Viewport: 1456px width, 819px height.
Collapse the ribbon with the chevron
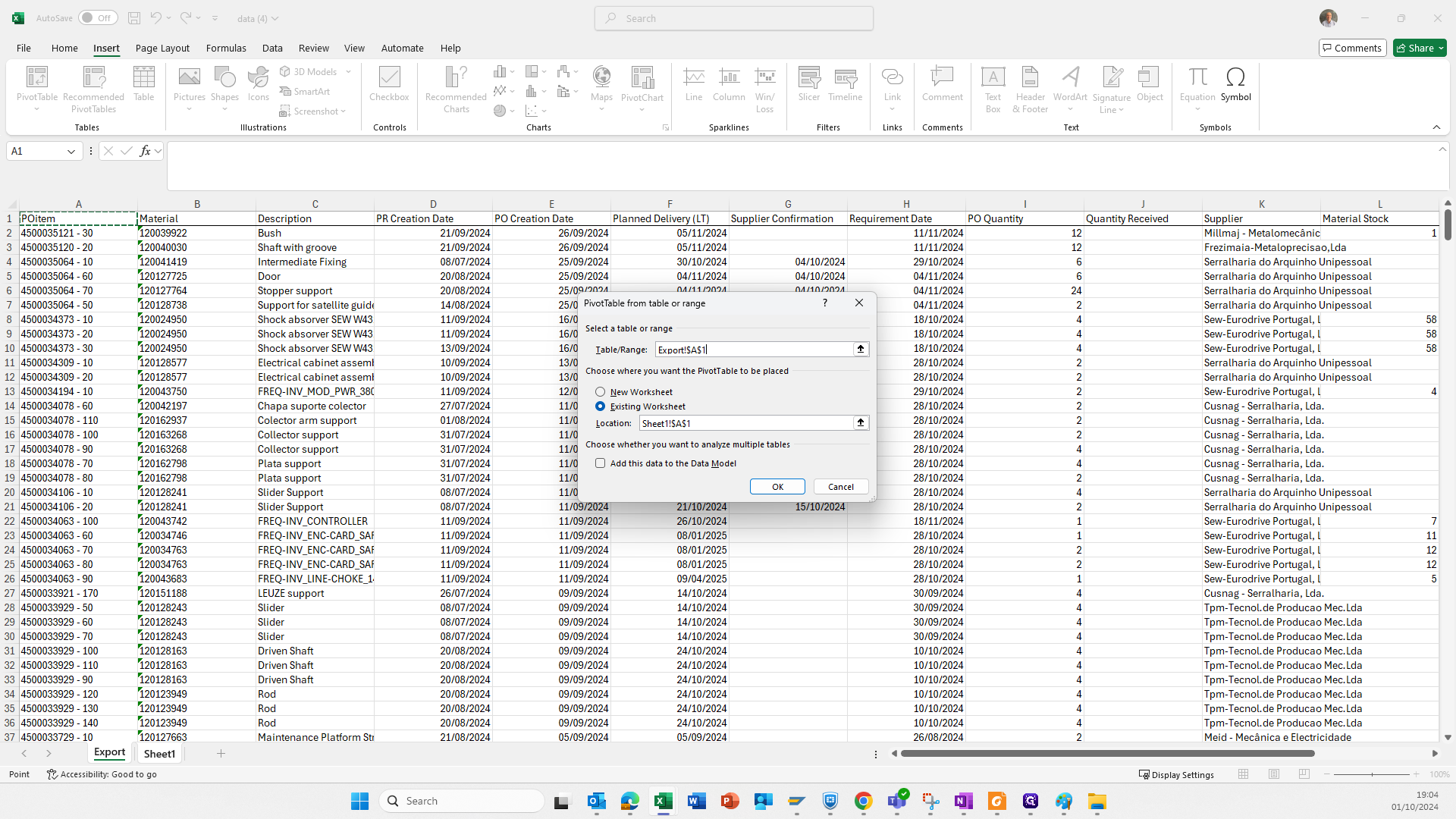1436,127
